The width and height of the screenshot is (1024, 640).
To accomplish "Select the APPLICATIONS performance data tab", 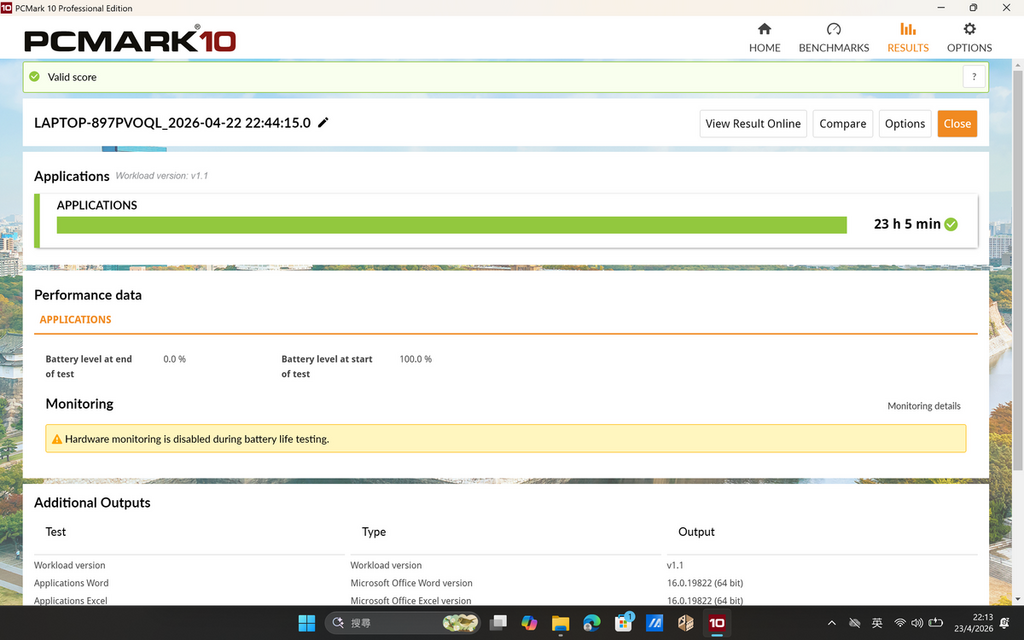I will click(75, 319).
